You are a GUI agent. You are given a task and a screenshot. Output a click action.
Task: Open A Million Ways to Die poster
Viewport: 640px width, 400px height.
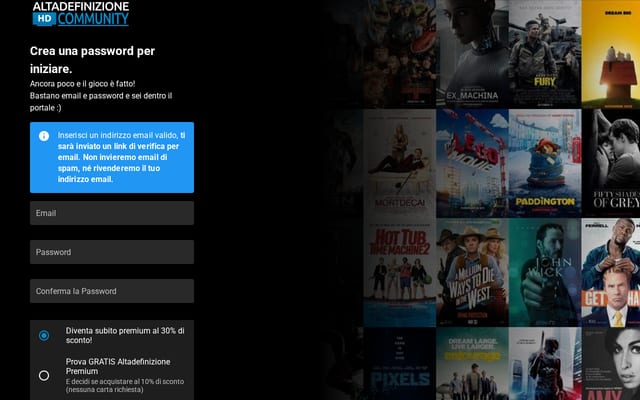click(472, 272)
